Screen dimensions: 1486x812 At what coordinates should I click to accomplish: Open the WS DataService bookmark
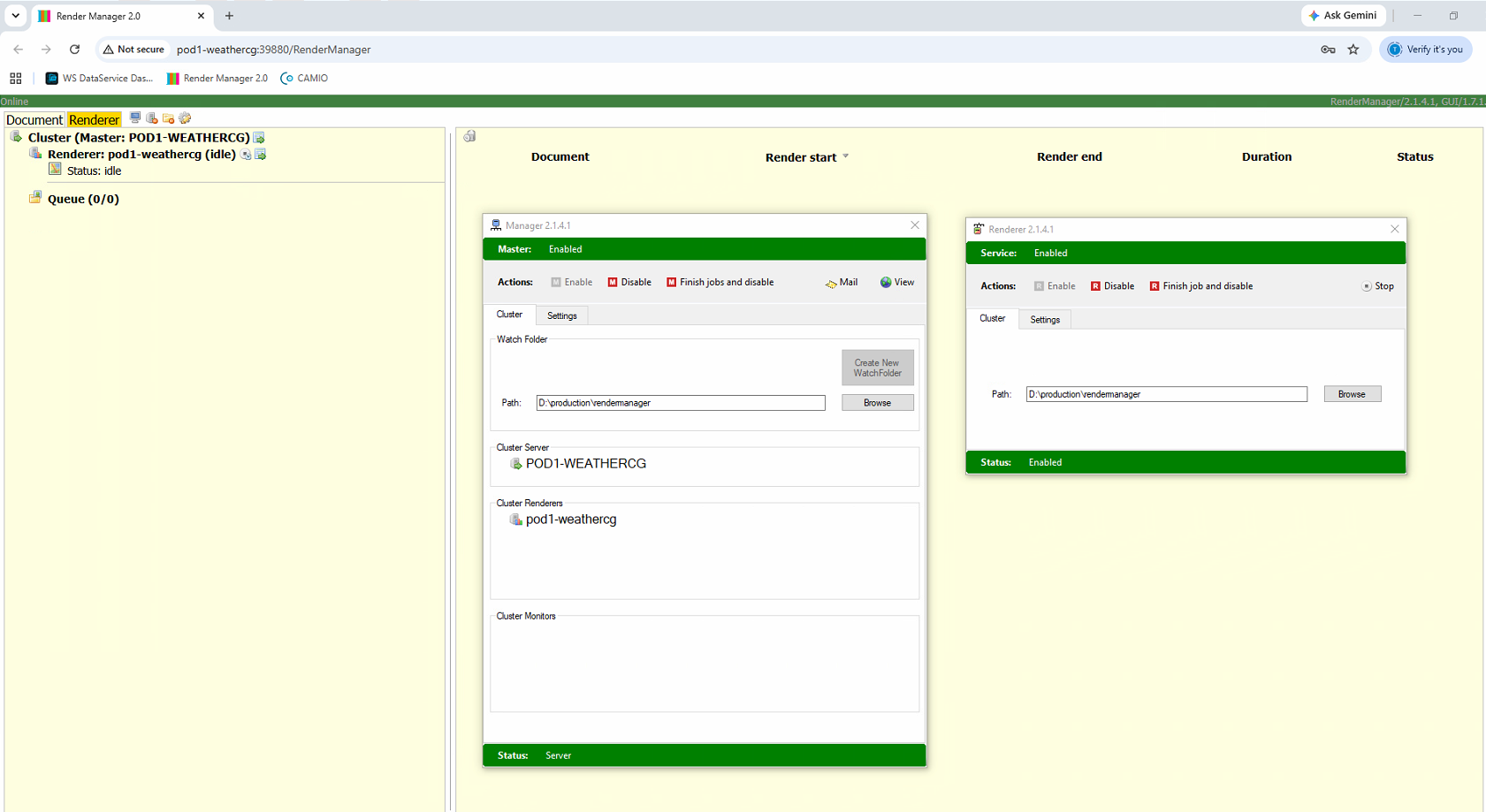click(99, 79)
